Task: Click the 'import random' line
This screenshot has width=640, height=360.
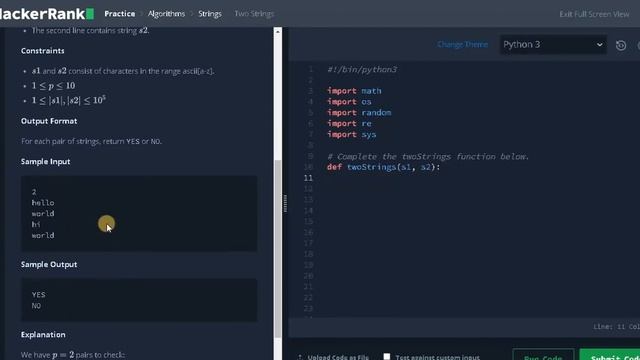Action: pos(359,113)
